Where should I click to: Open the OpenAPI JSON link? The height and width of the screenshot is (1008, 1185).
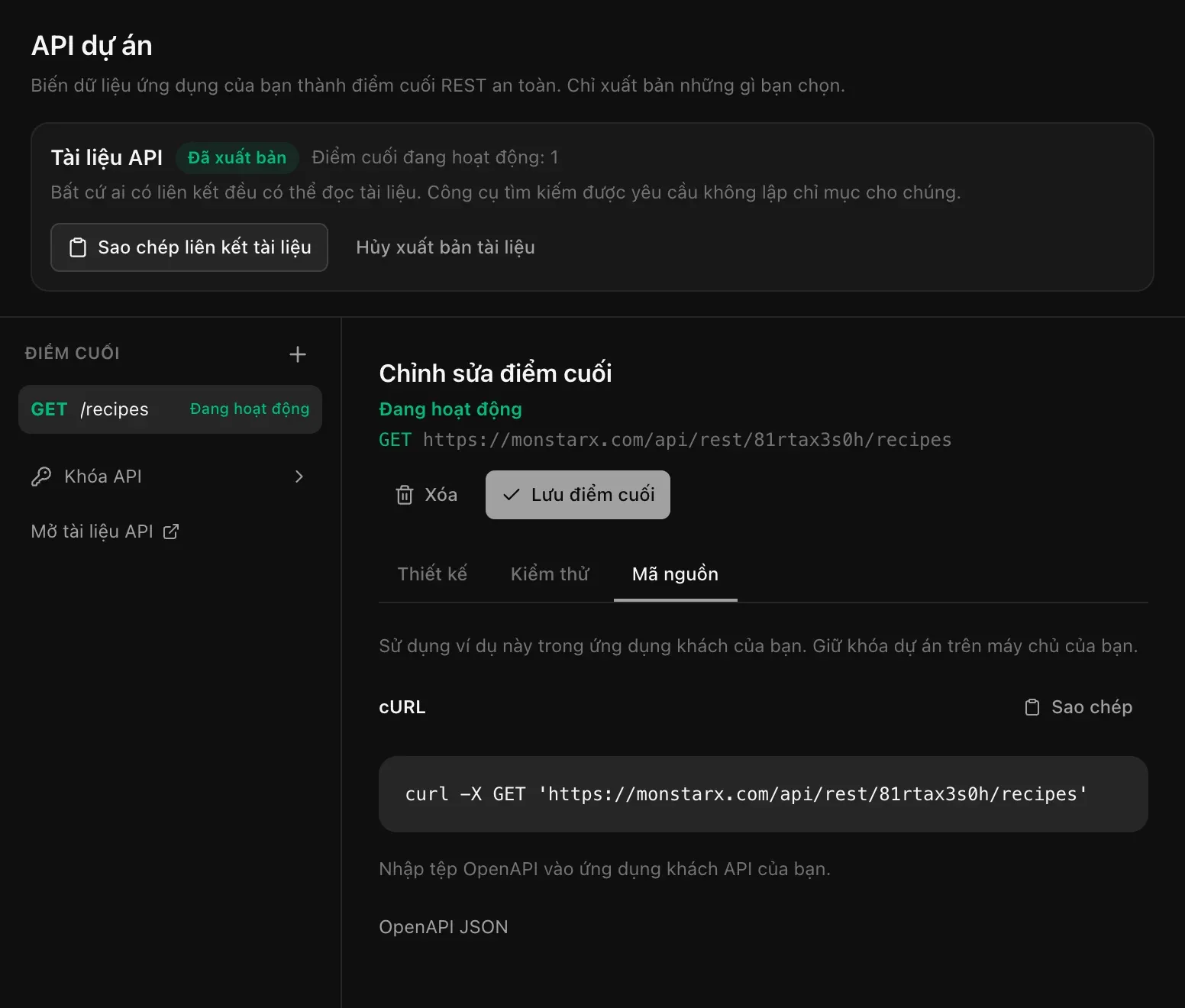coord(444,927)
